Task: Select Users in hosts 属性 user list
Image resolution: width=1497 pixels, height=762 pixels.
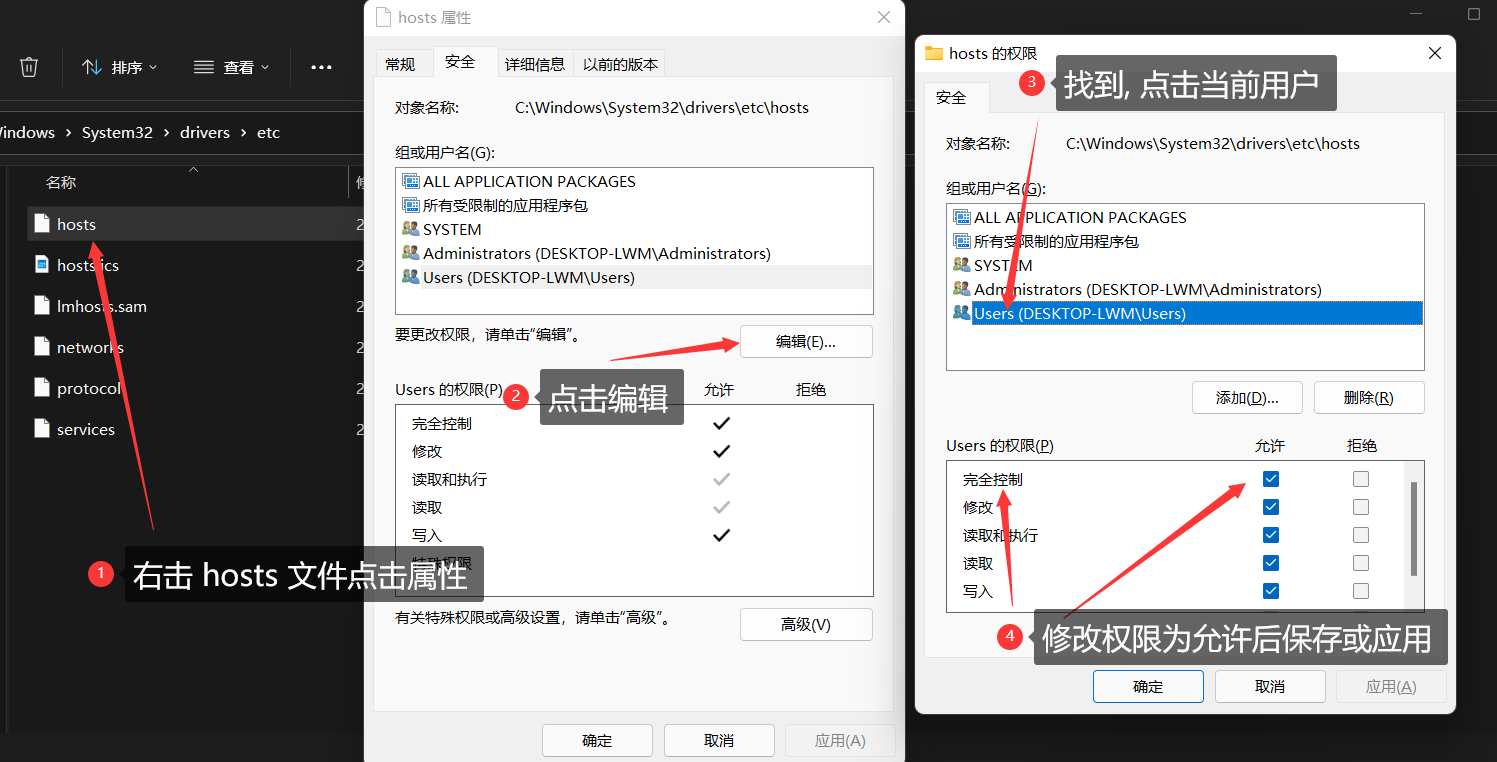Action: pos(634,277)
